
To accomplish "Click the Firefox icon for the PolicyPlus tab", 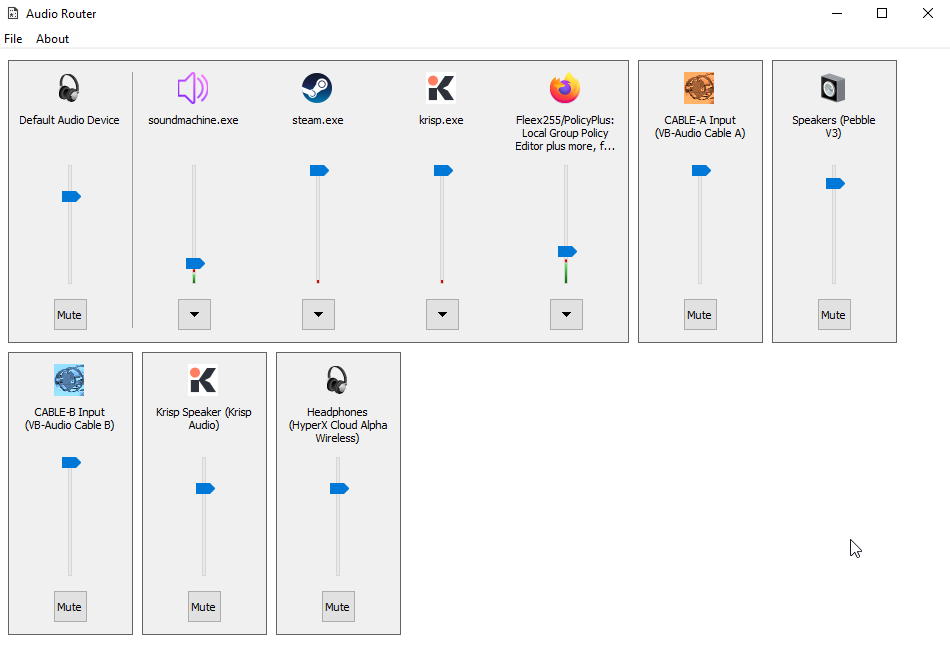I will pos(565,88).
